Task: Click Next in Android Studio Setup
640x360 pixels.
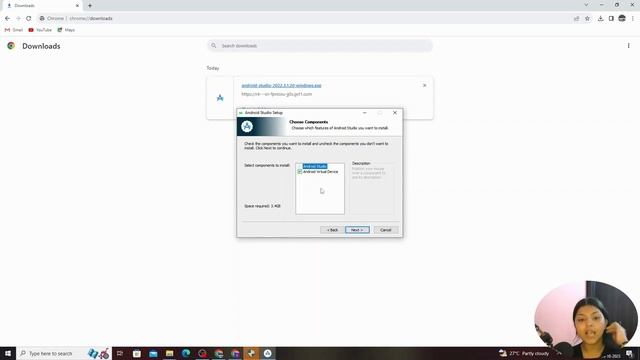Action: (357, 230)
